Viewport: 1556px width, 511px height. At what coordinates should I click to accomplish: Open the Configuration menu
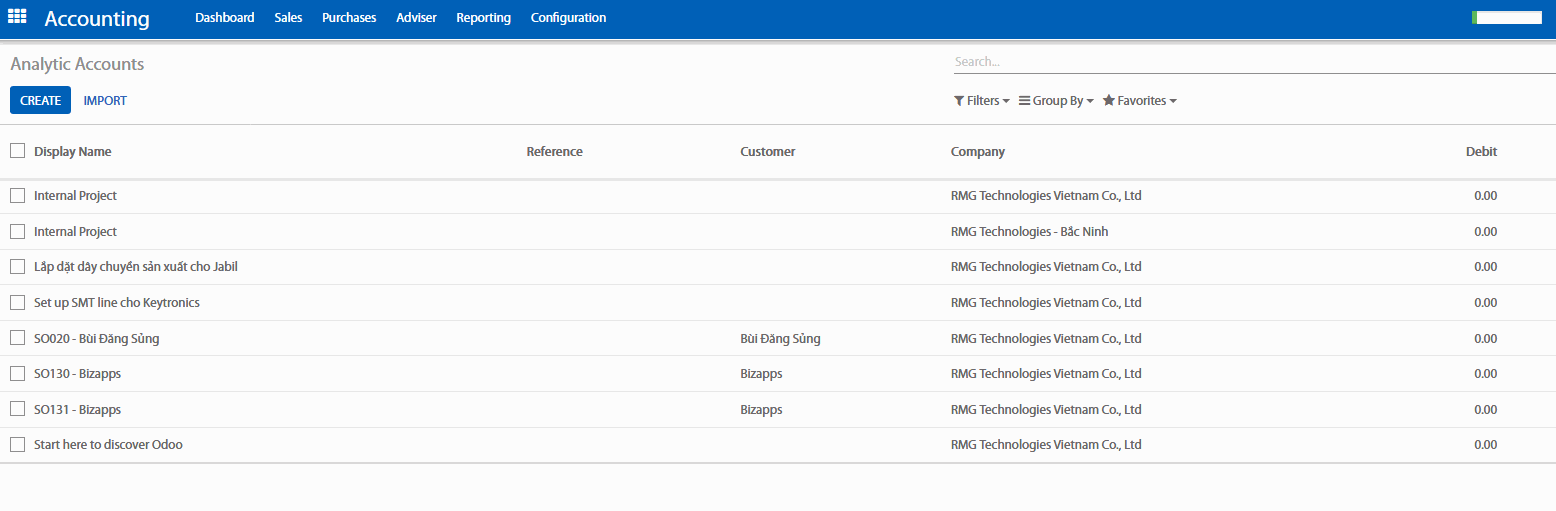[568, 18]
